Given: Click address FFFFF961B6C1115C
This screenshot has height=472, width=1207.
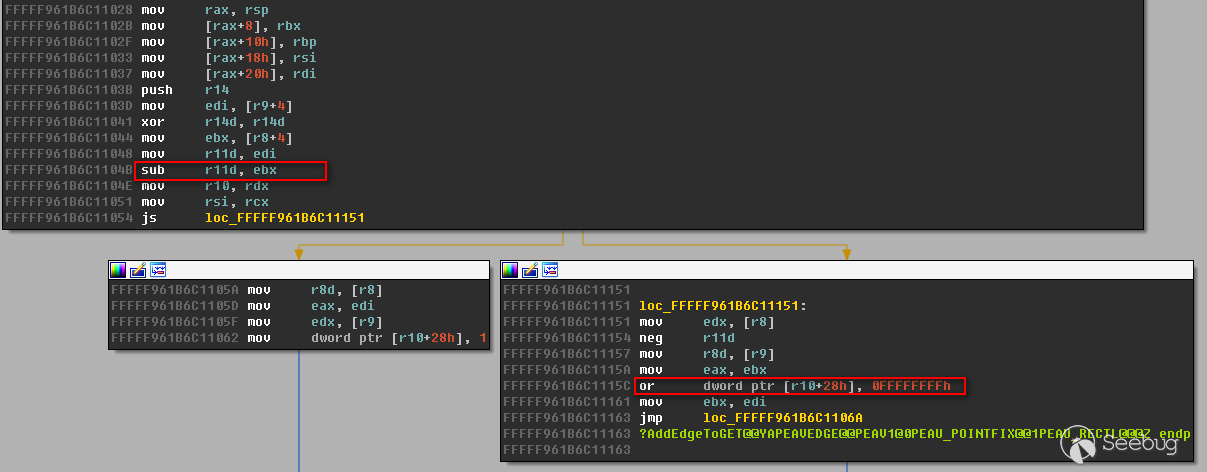Looking at the screenshot, I should pyautogui.click(x=567, y=386).
